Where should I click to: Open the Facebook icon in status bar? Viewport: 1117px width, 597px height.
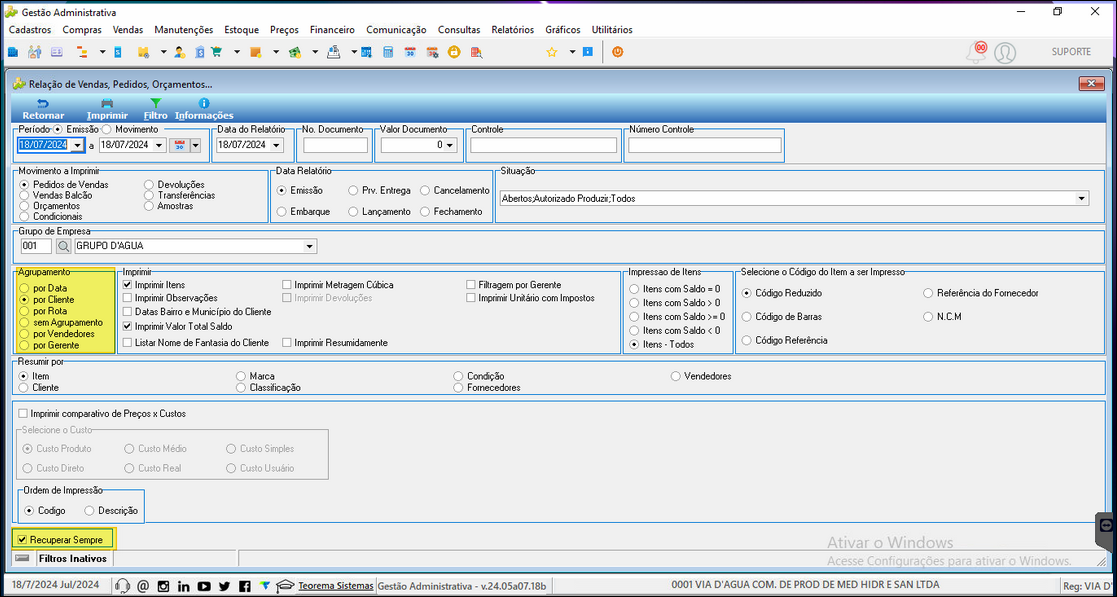point(245,586)
